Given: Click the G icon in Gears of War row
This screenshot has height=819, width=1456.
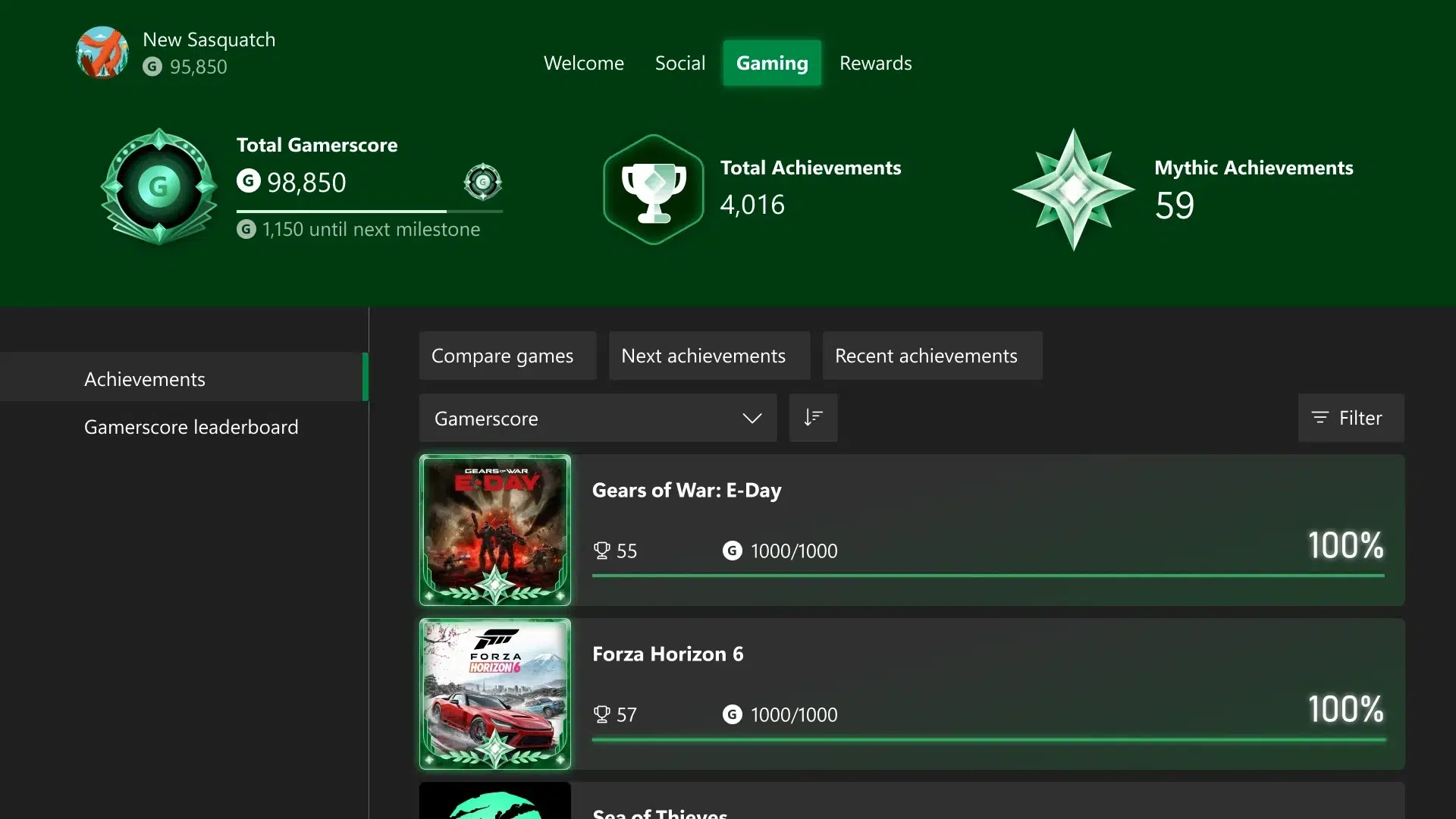Looking at the screenshot, I should pyautogui.click(x=733, y=551).
